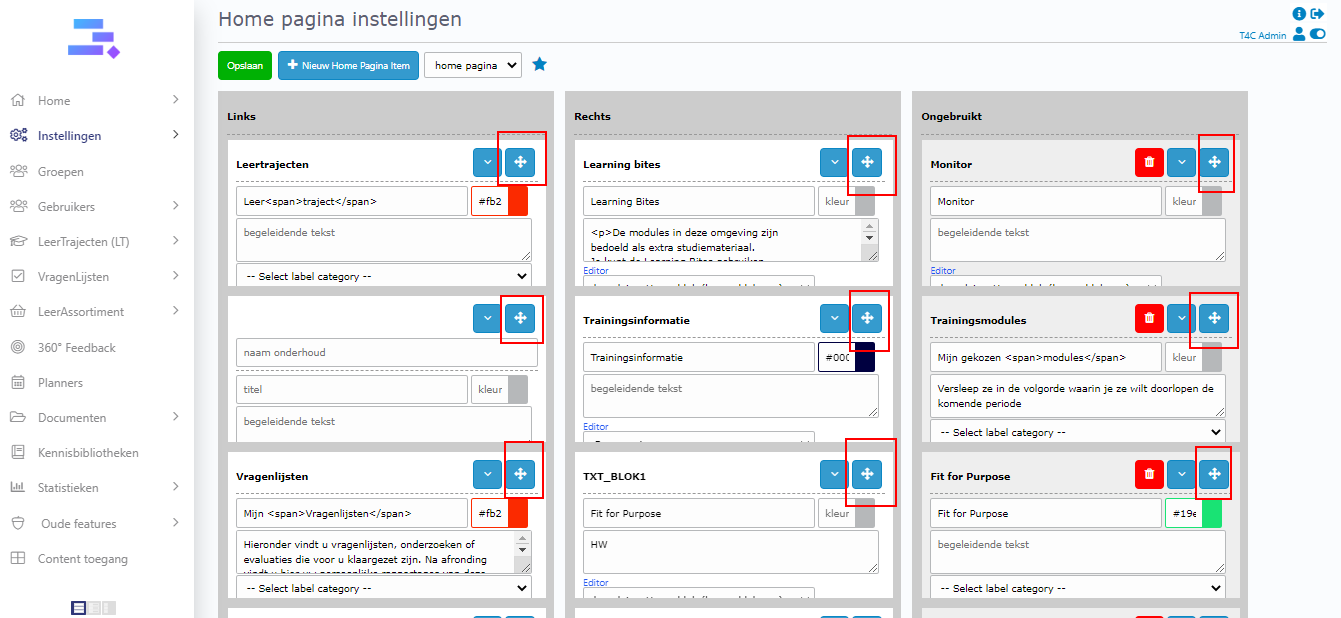The image size is (1341, 618).
Task: Click the logout arrow icon at top right
Action: click(1317, 14)
